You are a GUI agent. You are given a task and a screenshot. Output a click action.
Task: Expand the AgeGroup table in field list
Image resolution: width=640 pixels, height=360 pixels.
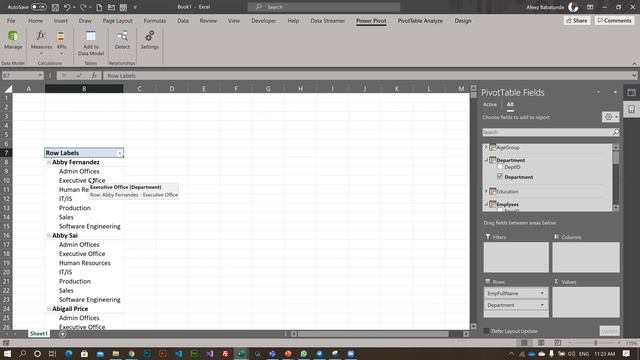[x=486, y=147]
